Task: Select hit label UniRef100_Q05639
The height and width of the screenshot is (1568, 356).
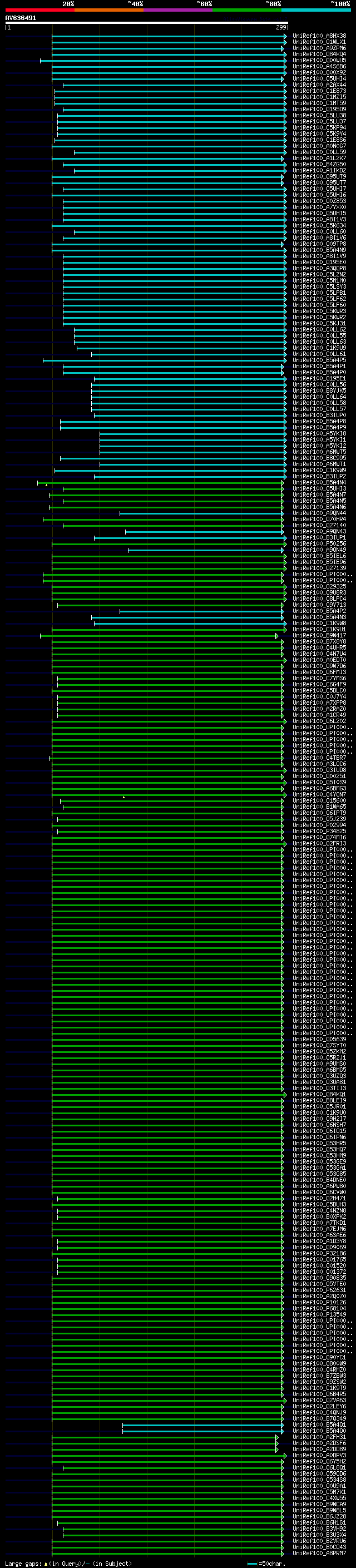Action: pyautogui.click(x=319, y=1039)
